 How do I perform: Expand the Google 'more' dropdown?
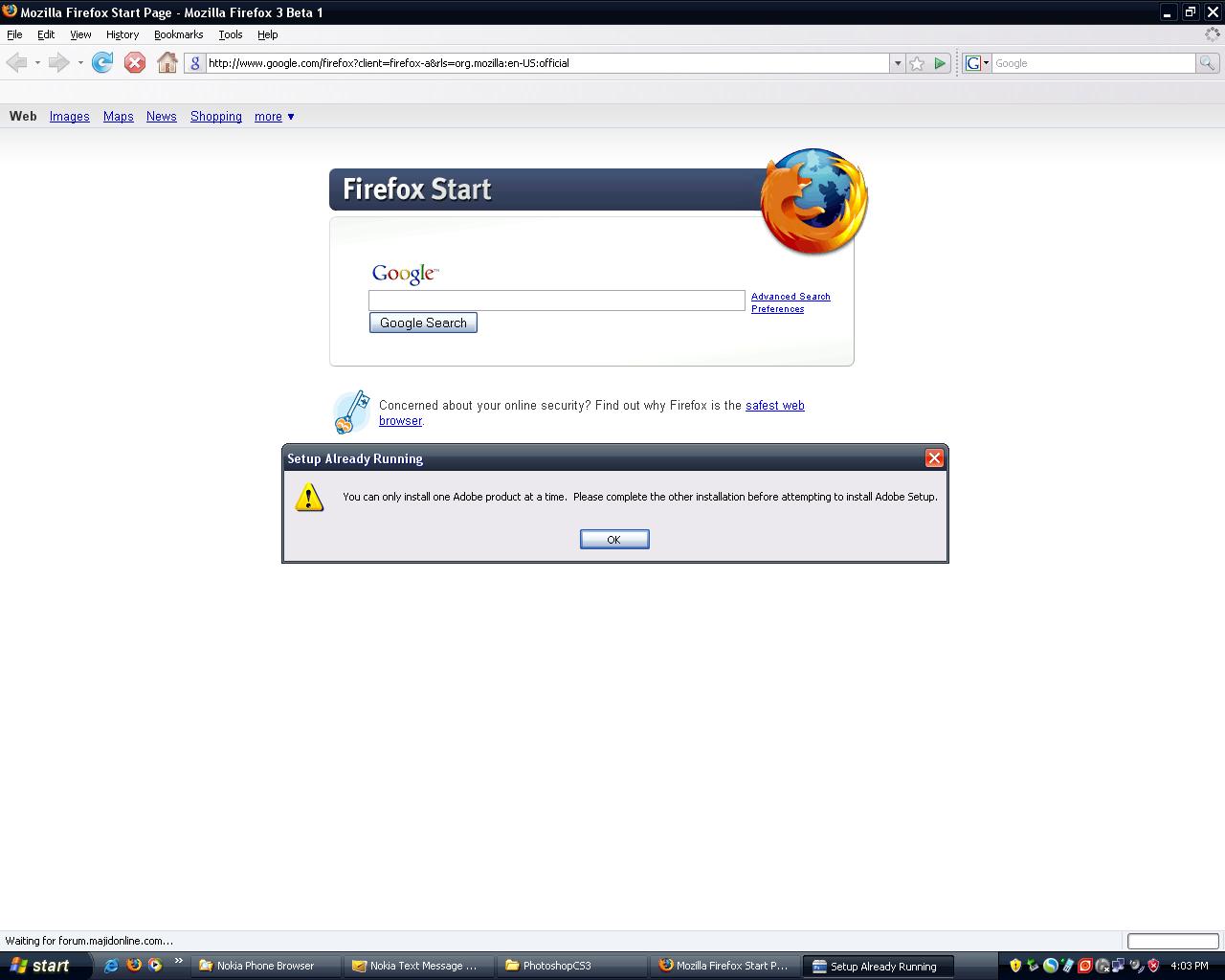coord(274,117)
